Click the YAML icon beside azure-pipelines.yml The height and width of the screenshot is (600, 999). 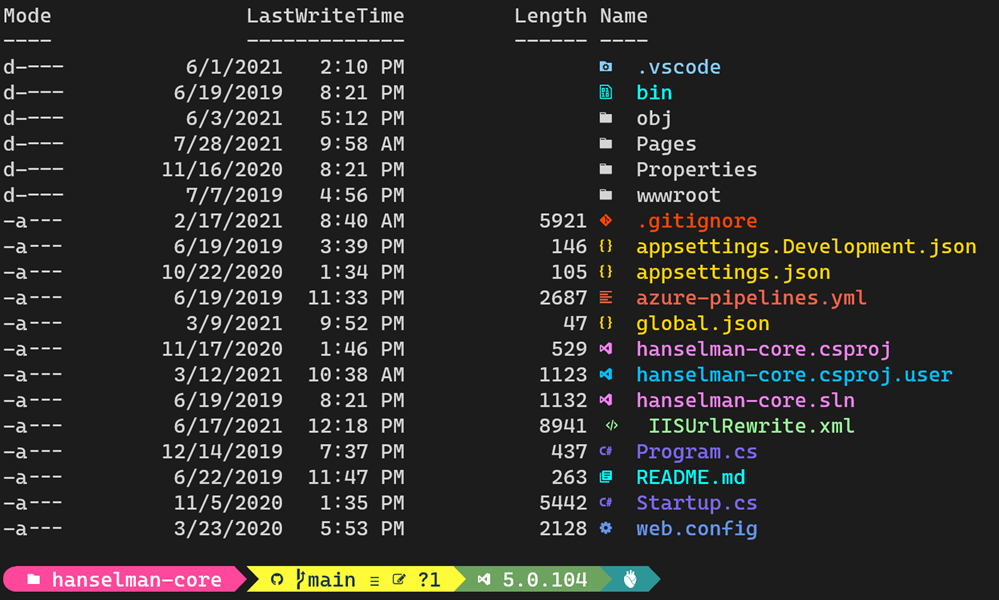pos(608,297)
